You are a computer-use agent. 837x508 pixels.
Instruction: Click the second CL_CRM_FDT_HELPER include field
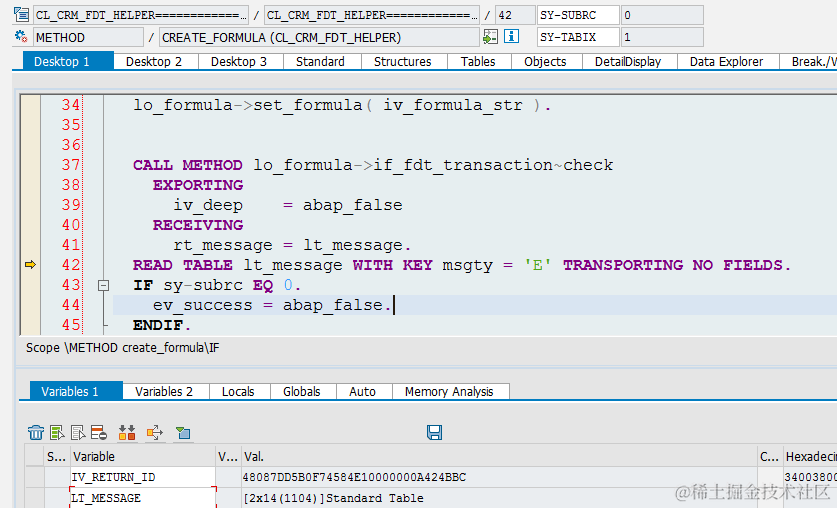pyautogui.click(x=372, y=15)
